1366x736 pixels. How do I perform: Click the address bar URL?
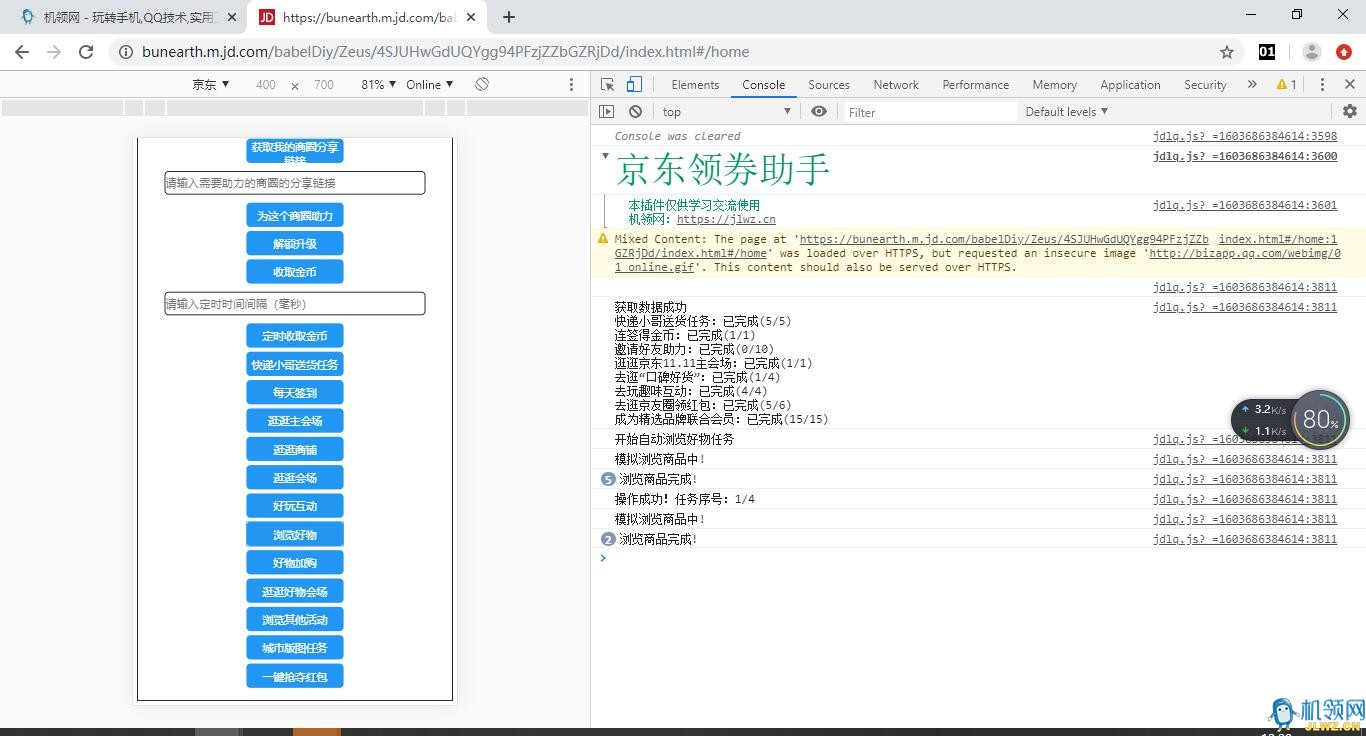445,52
